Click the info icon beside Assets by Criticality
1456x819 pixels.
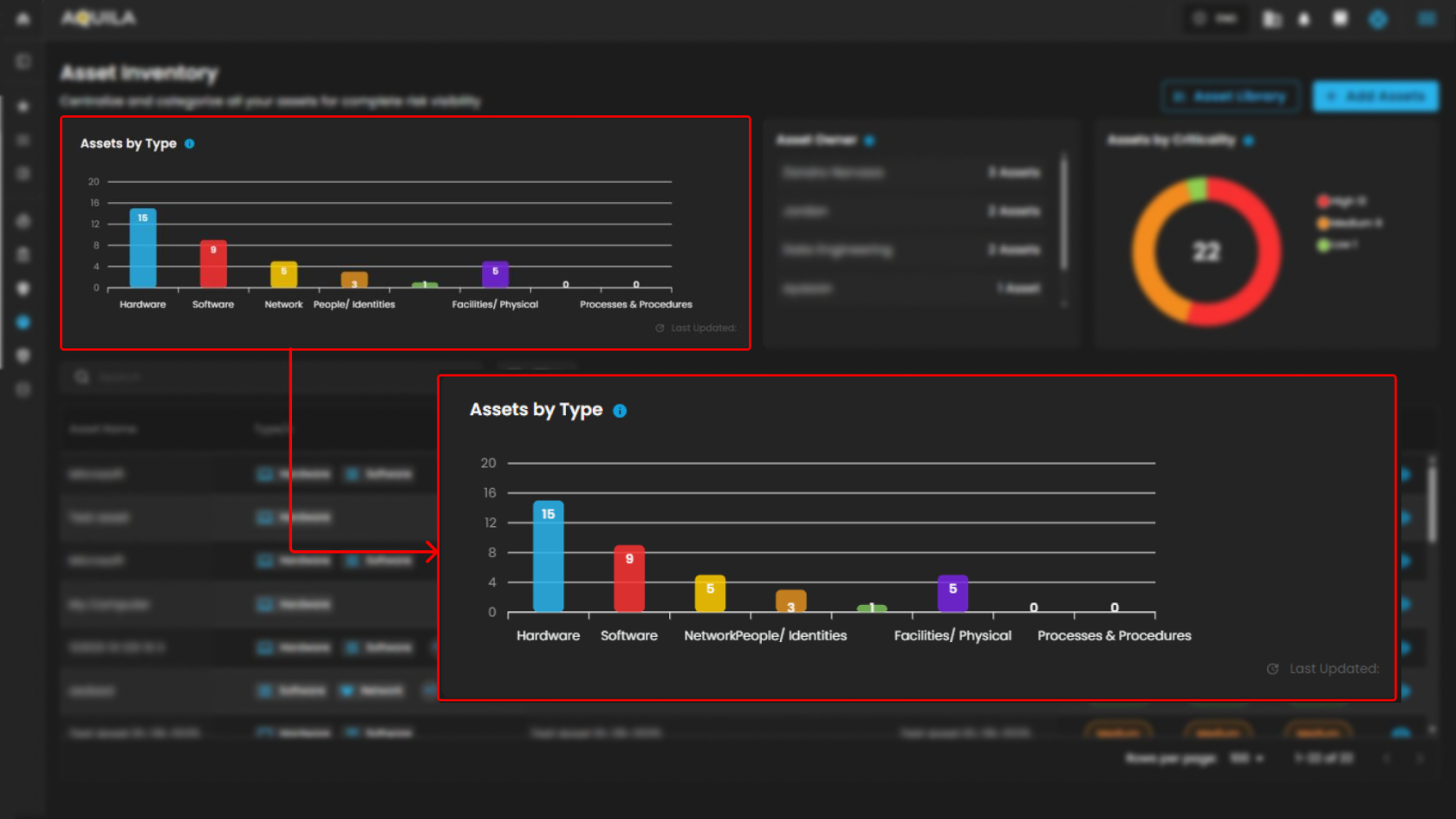pos(1249,140)
